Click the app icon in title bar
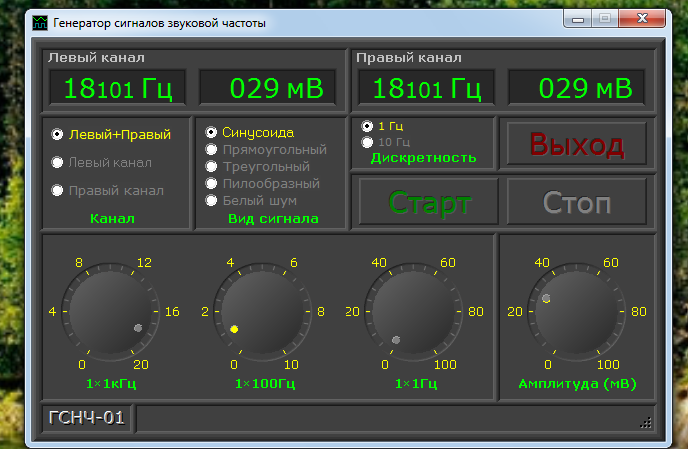 point(39,21)
